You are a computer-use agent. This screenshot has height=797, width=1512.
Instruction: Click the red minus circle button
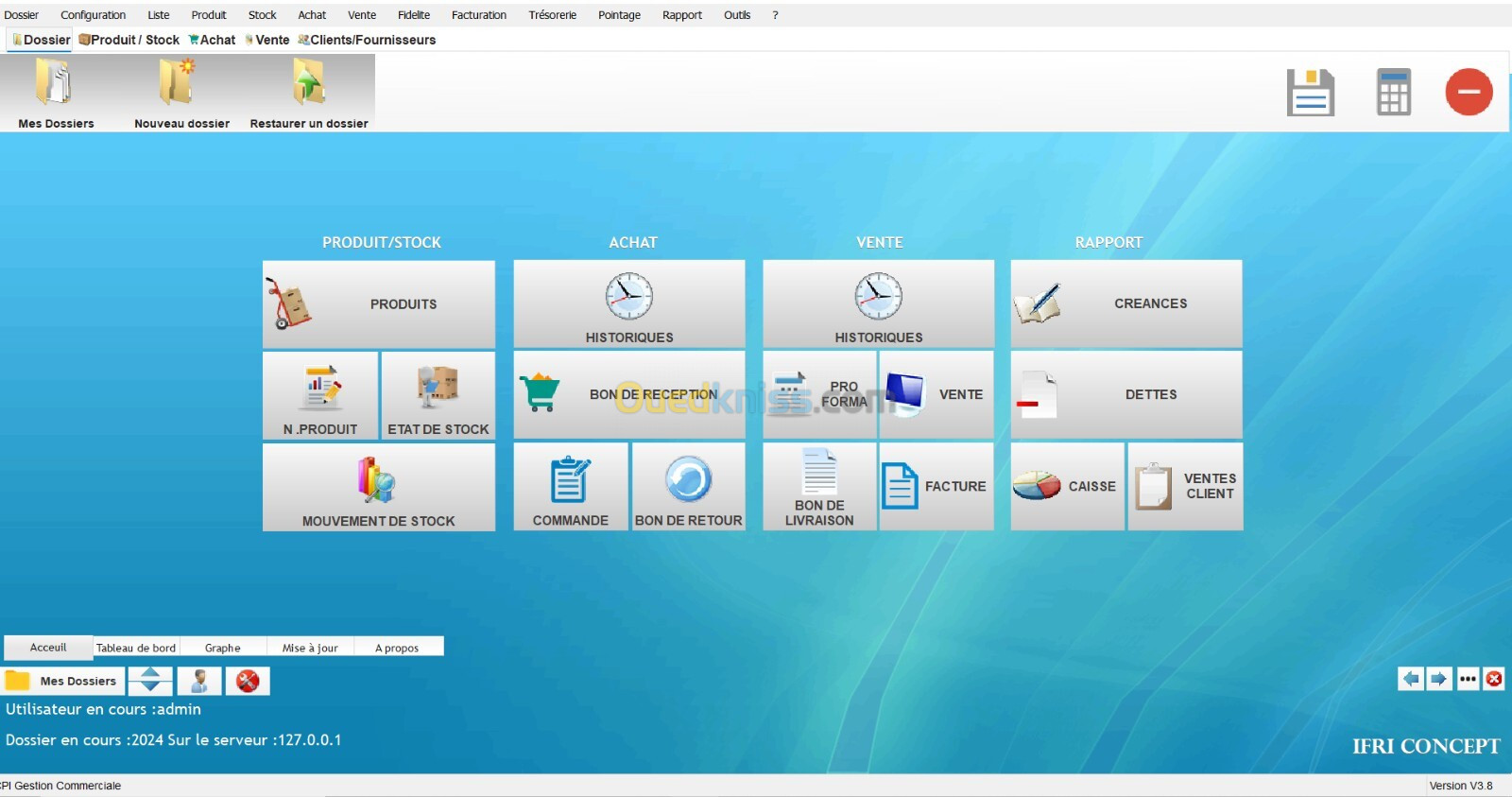coord(1469,92)
